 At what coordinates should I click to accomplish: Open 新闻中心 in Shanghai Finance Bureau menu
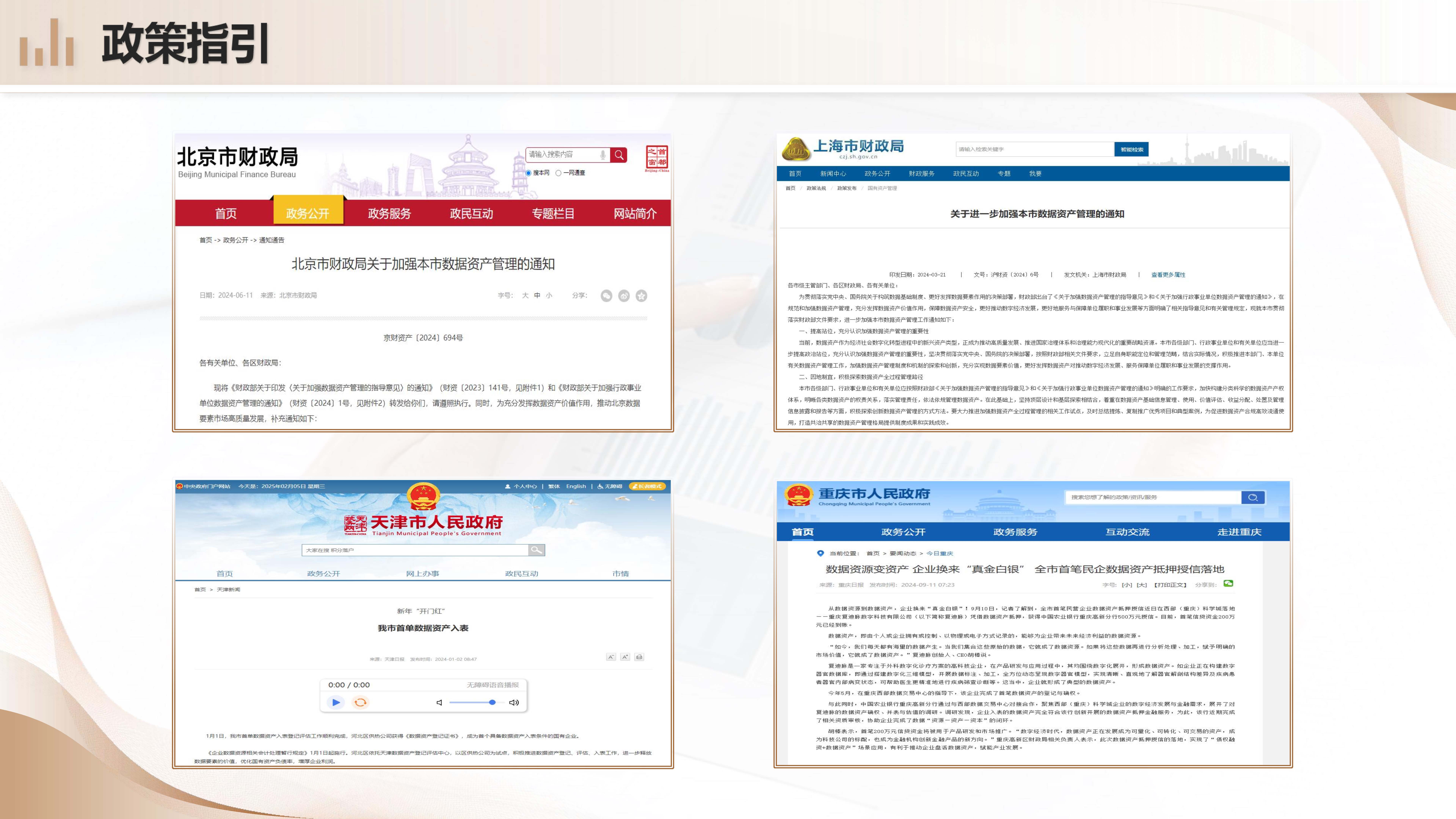833,173
